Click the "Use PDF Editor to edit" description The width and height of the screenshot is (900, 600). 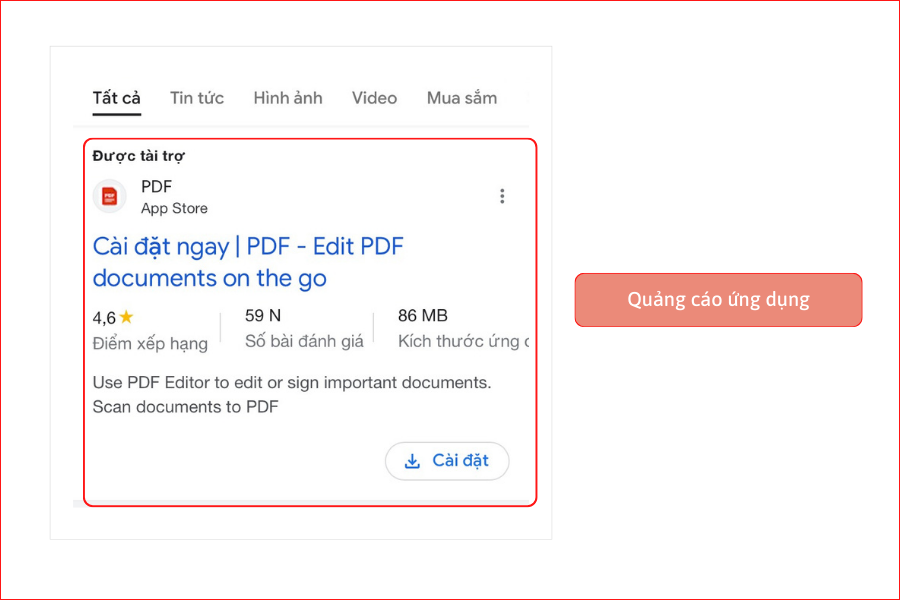[292, 394]
